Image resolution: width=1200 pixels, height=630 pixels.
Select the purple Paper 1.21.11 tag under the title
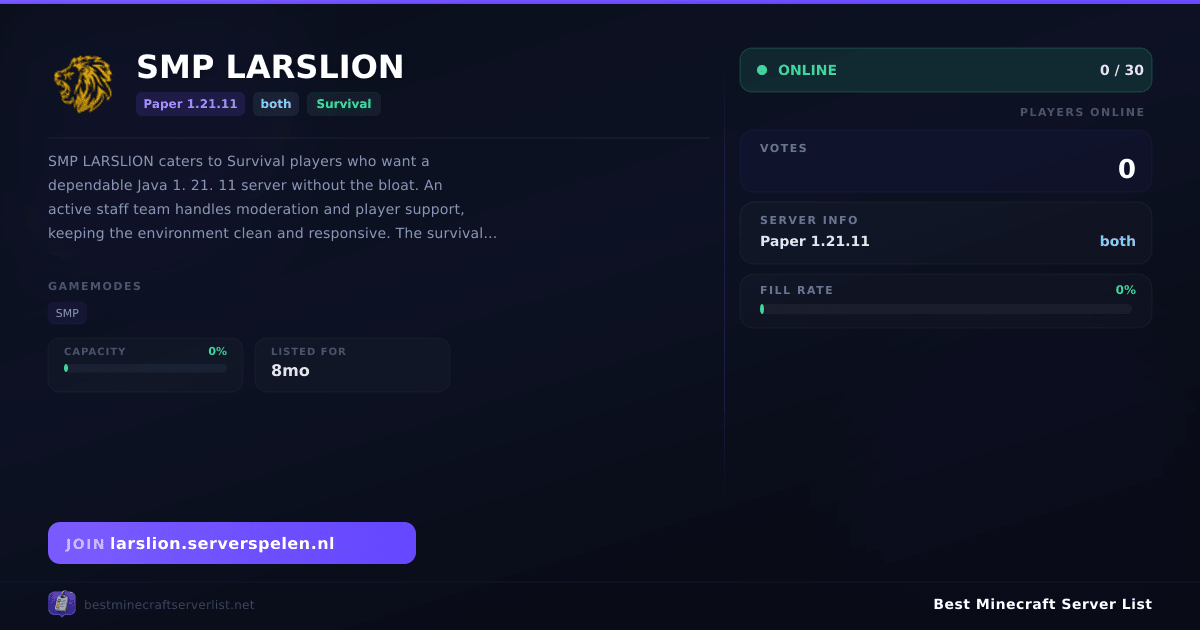(x=190, y=104)
